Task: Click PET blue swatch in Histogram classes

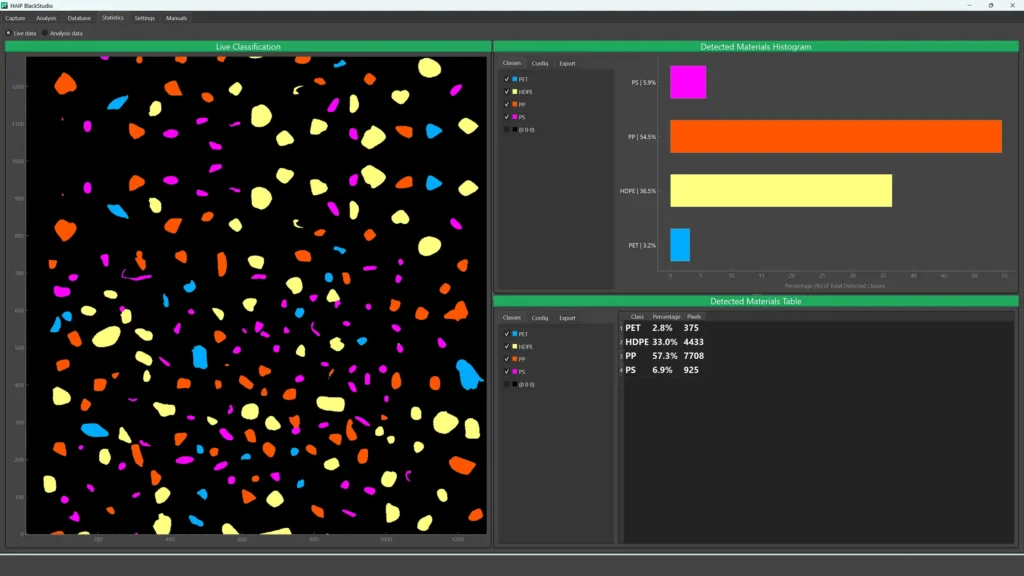Action: click(515, 79)
